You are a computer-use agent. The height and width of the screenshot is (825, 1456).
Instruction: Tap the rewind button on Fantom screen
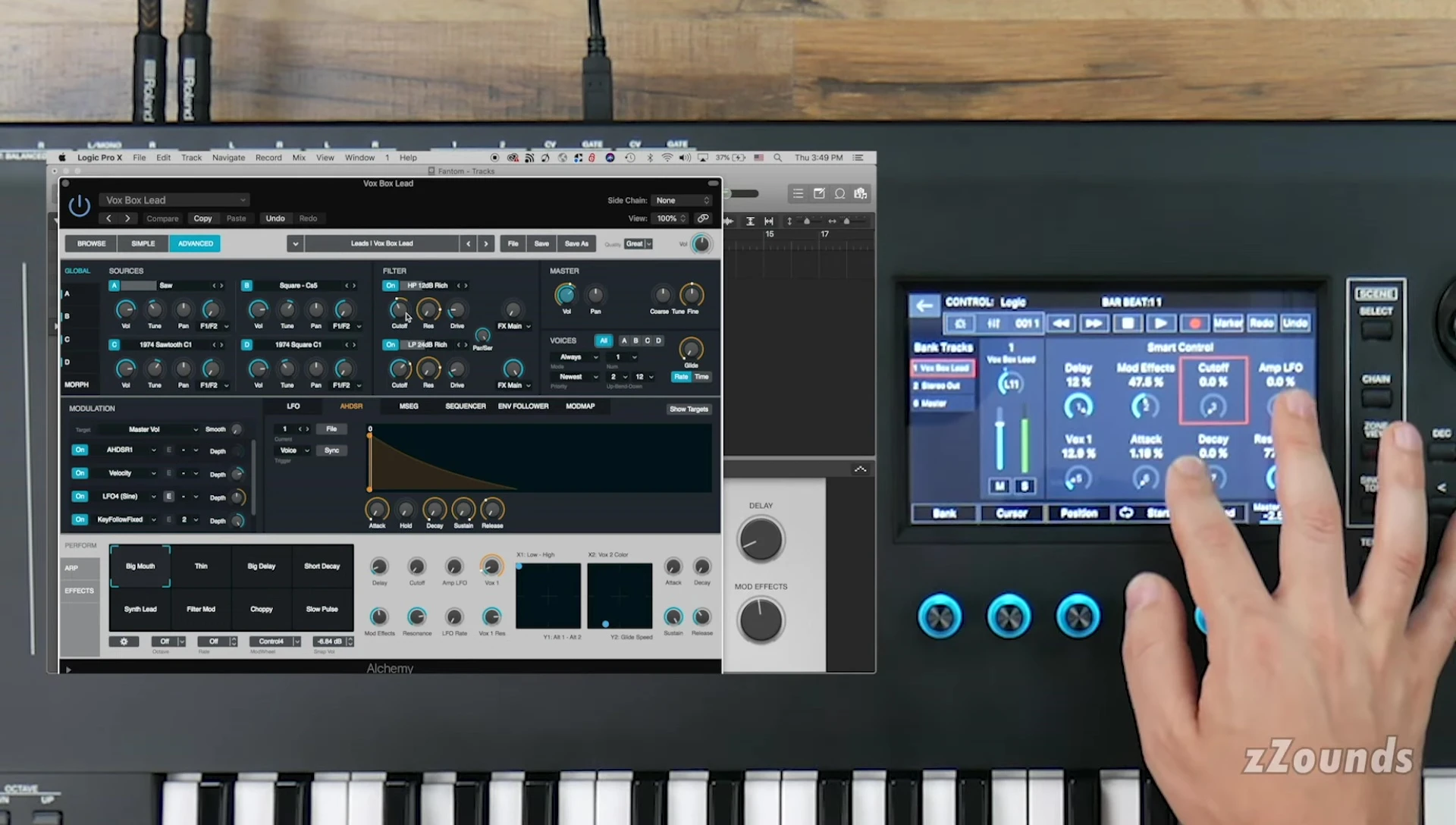(1061, 324)
